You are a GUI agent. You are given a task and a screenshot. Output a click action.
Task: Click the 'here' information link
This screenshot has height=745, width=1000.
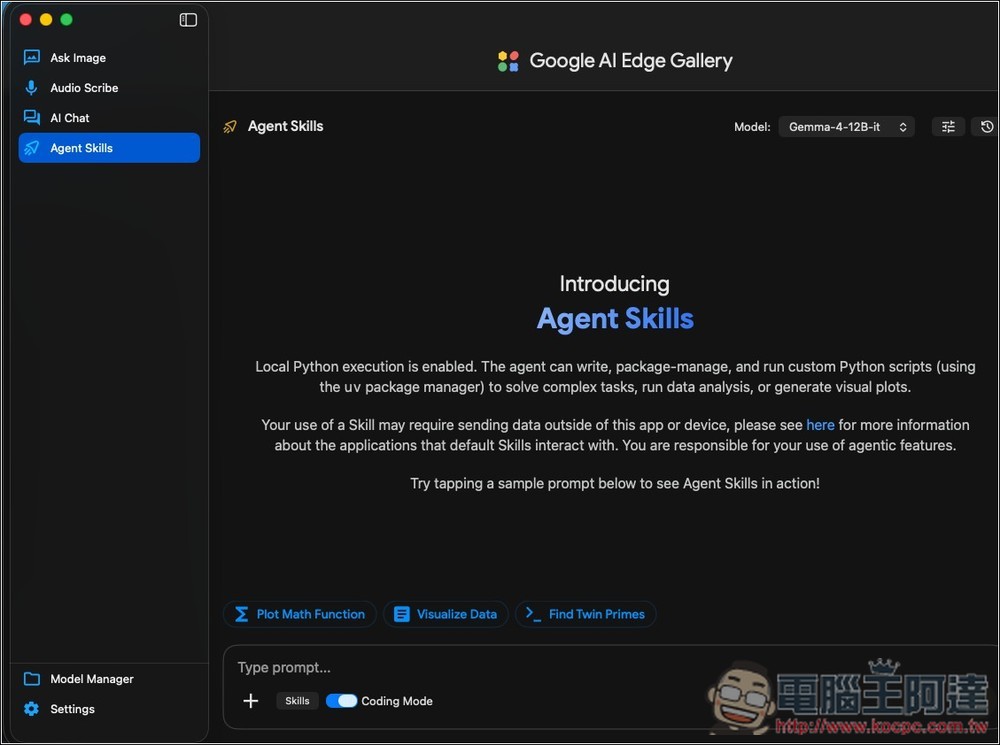[x=820, y=425]
